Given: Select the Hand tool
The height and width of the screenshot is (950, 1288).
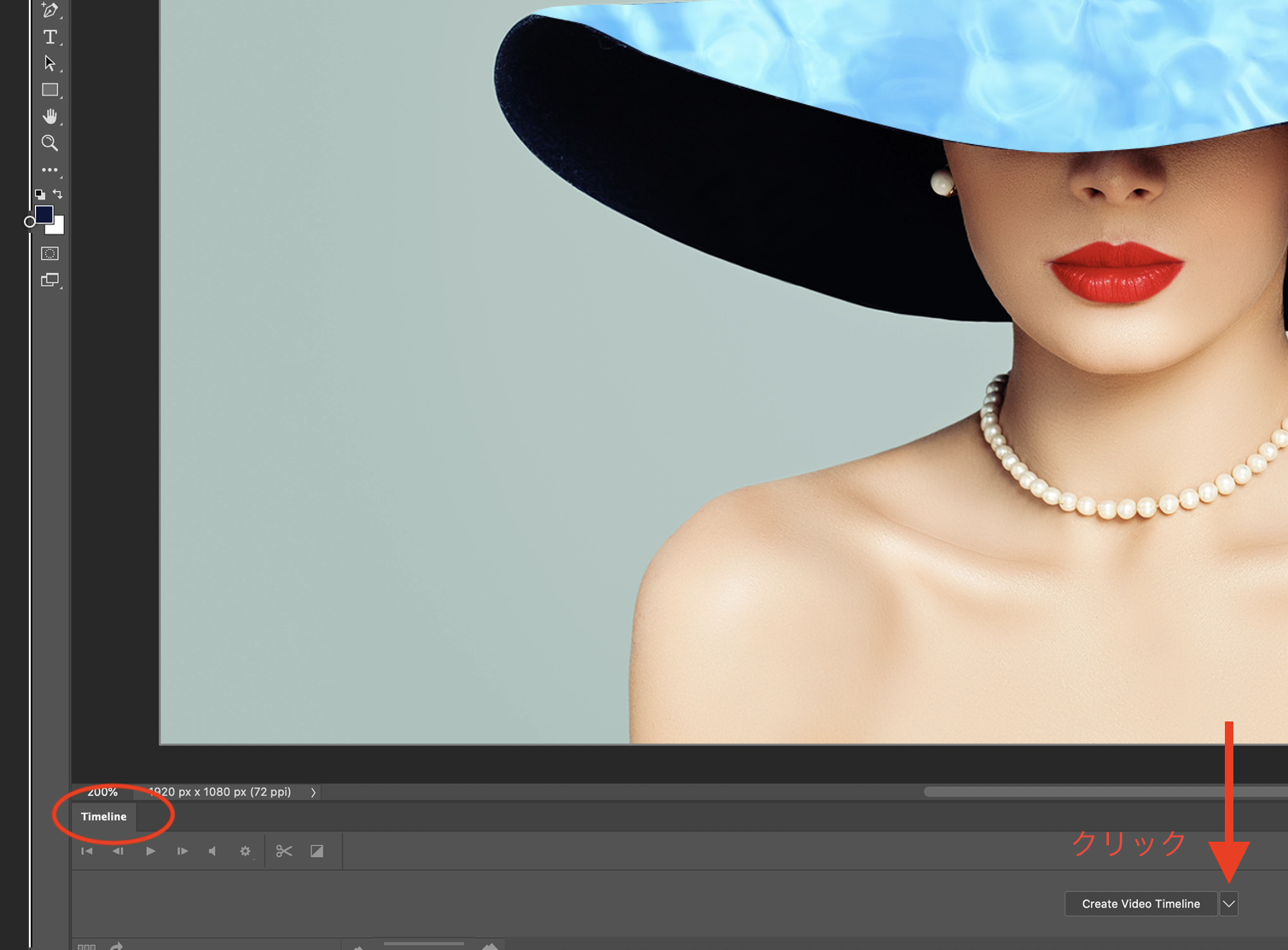Looking at the screenshot, I should [50, 116].
